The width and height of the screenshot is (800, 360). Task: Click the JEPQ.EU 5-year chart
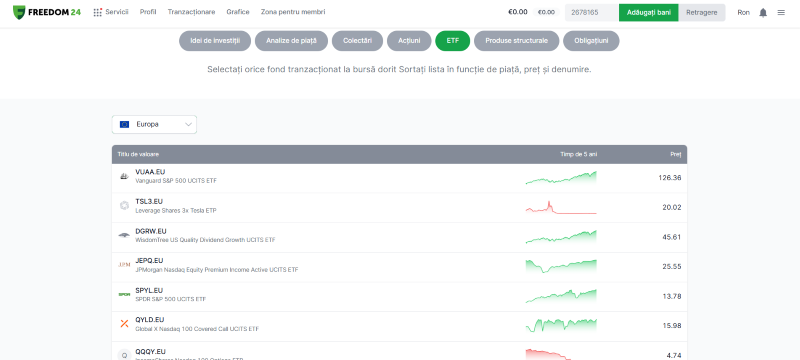(561, 266)
